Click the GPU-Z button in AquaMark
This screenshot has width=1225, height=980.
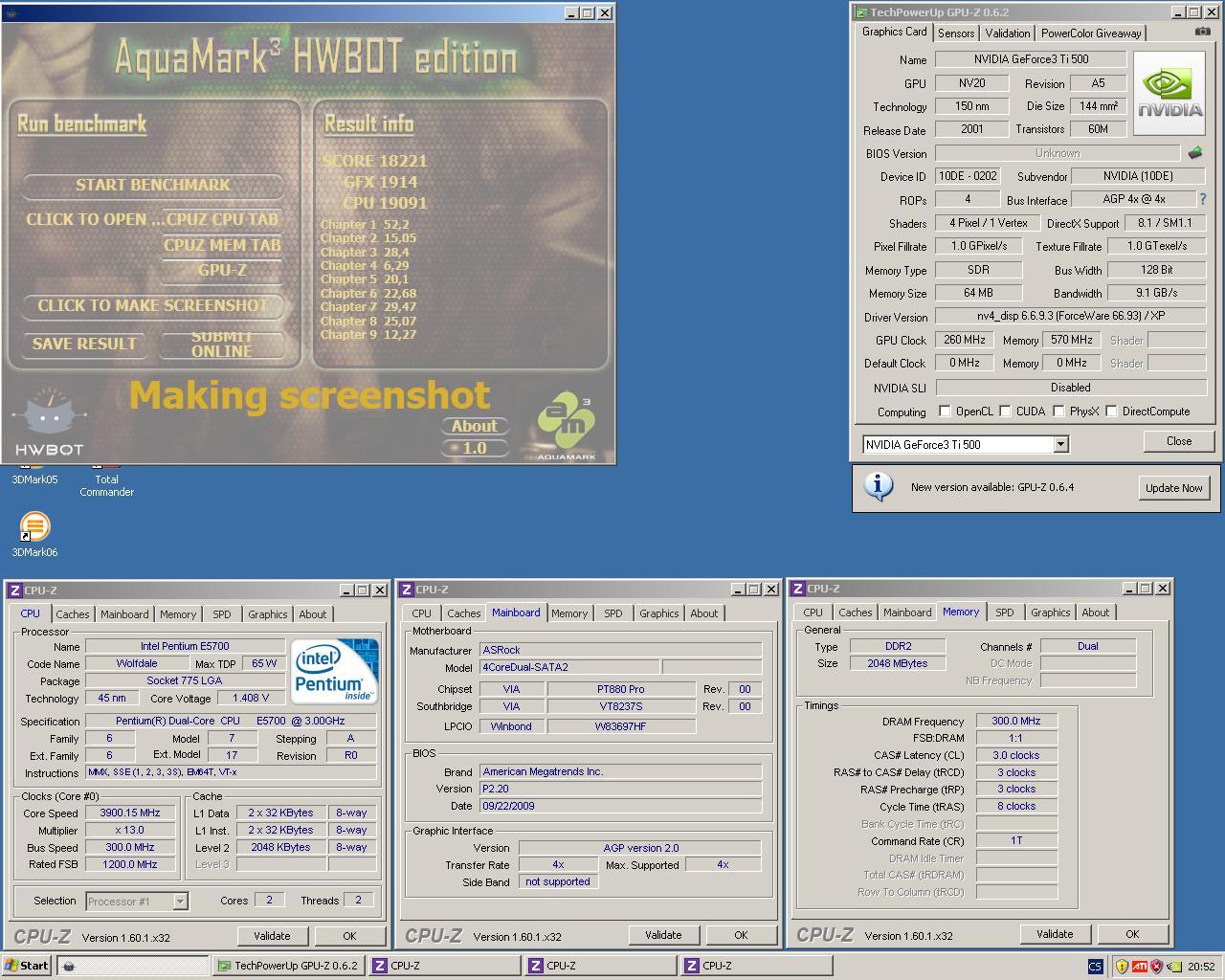pyautogui.click(x=222, y=271)
